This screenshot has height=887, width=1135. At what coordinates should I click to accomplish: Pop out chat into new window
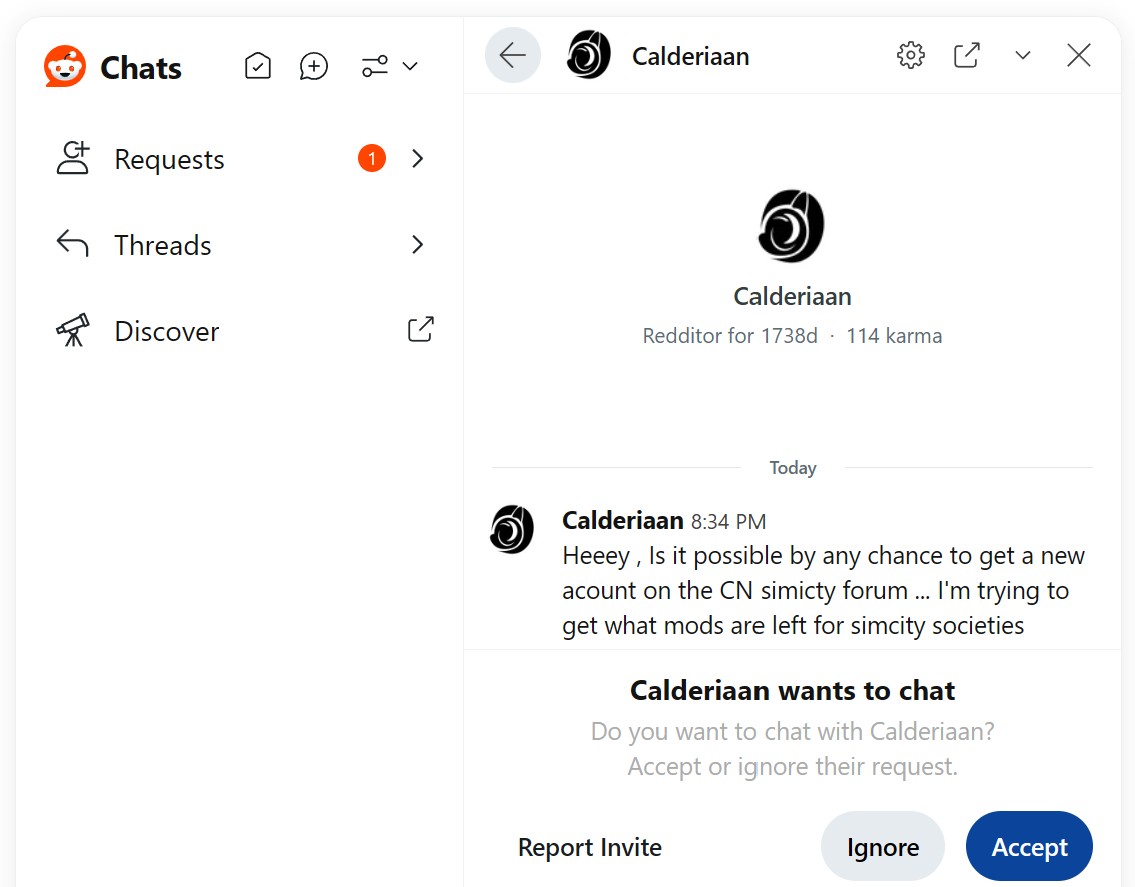pos(967,55)
